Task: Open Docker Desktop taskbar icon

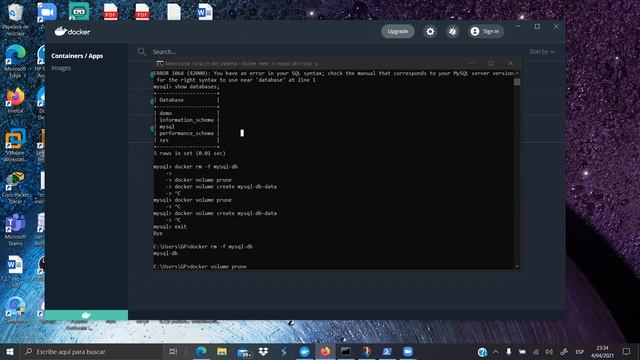Action: click(x=304, y=351)
